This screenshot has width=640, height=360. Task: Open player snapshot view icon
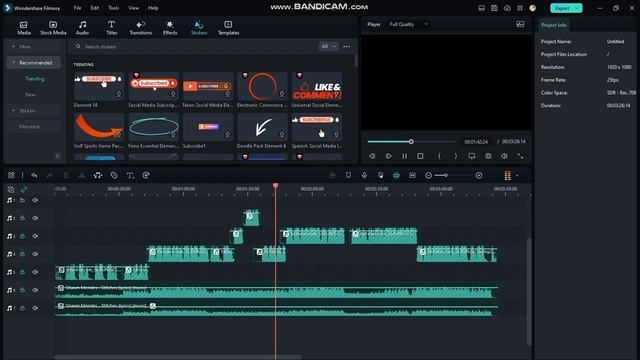point(520,24)
